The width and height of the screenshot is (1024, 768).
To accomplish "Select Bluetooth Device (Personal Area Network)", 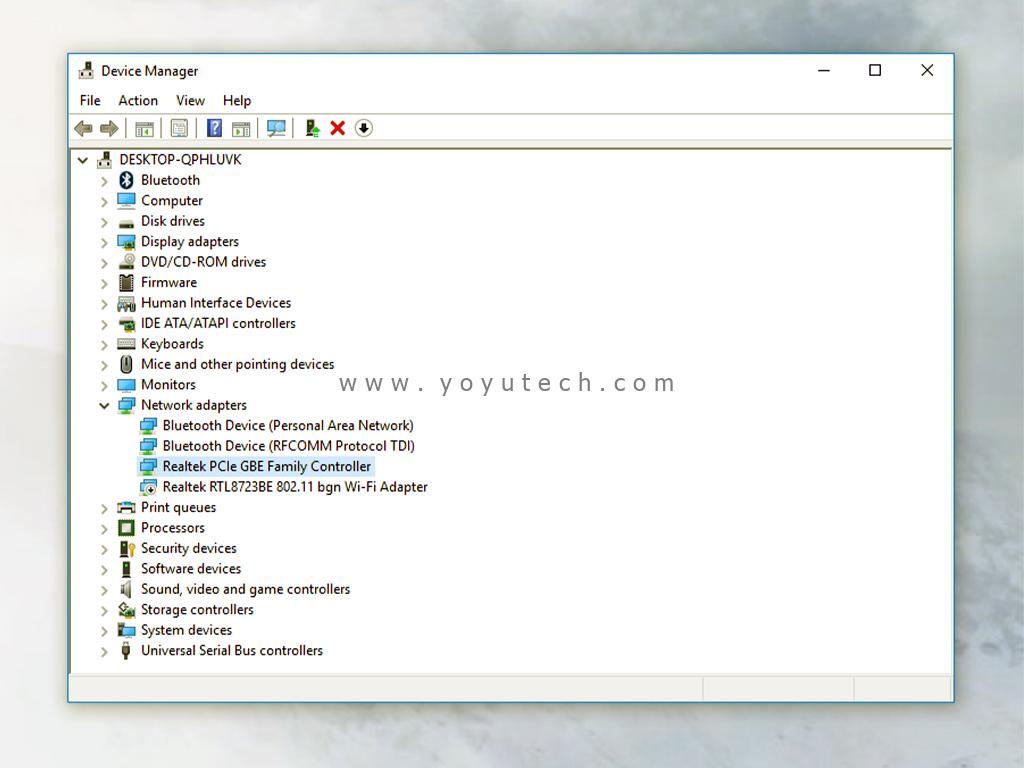I will [x=288, y=426].
